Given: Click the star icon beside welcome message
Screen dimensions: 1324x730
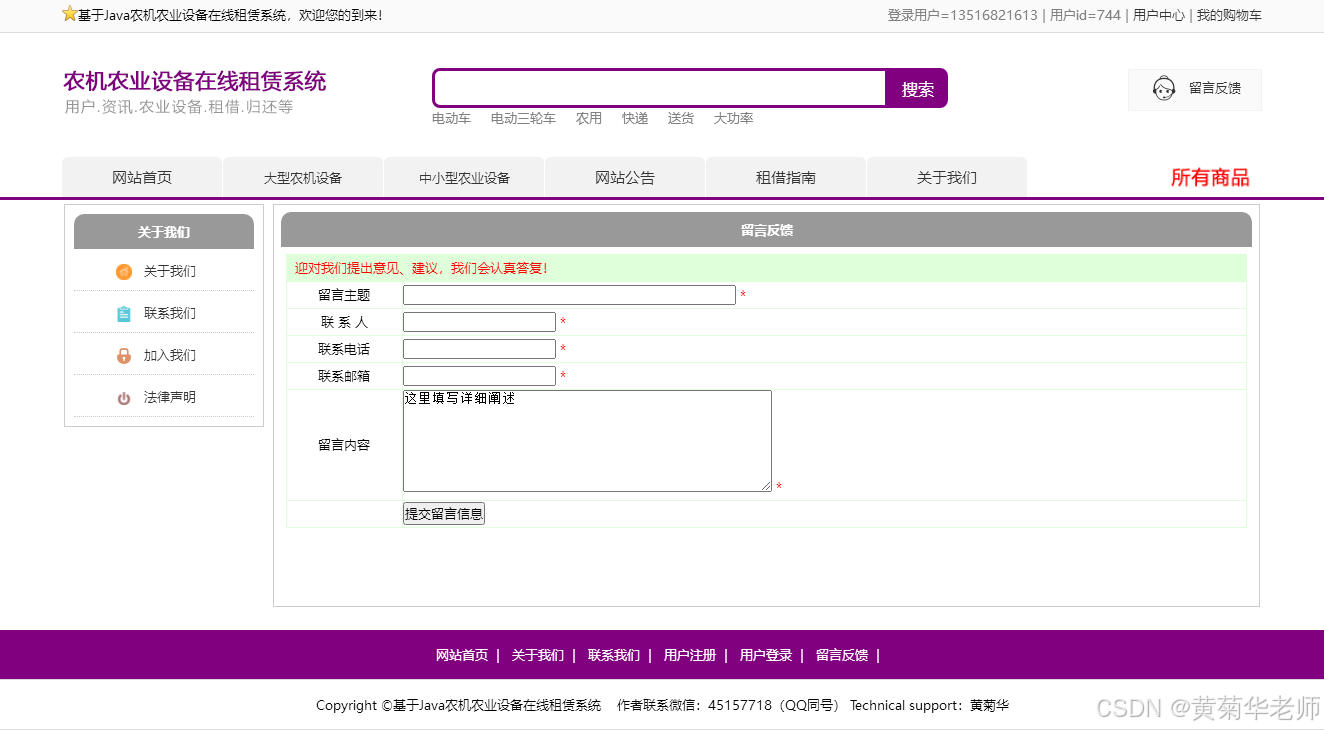Looking at the screenshot, I should point(70,14).
